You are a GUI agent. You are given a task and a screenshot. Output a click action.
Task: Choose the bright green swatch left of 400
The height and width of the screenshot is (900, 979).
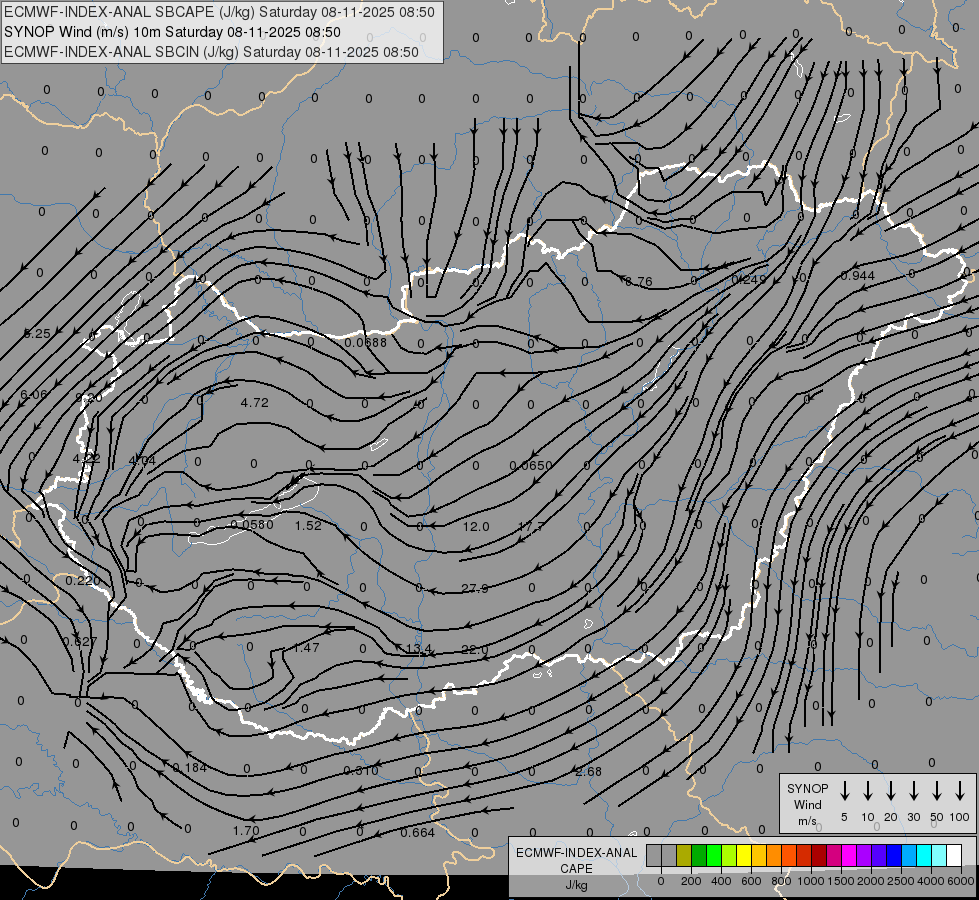(x=714, y=856)
